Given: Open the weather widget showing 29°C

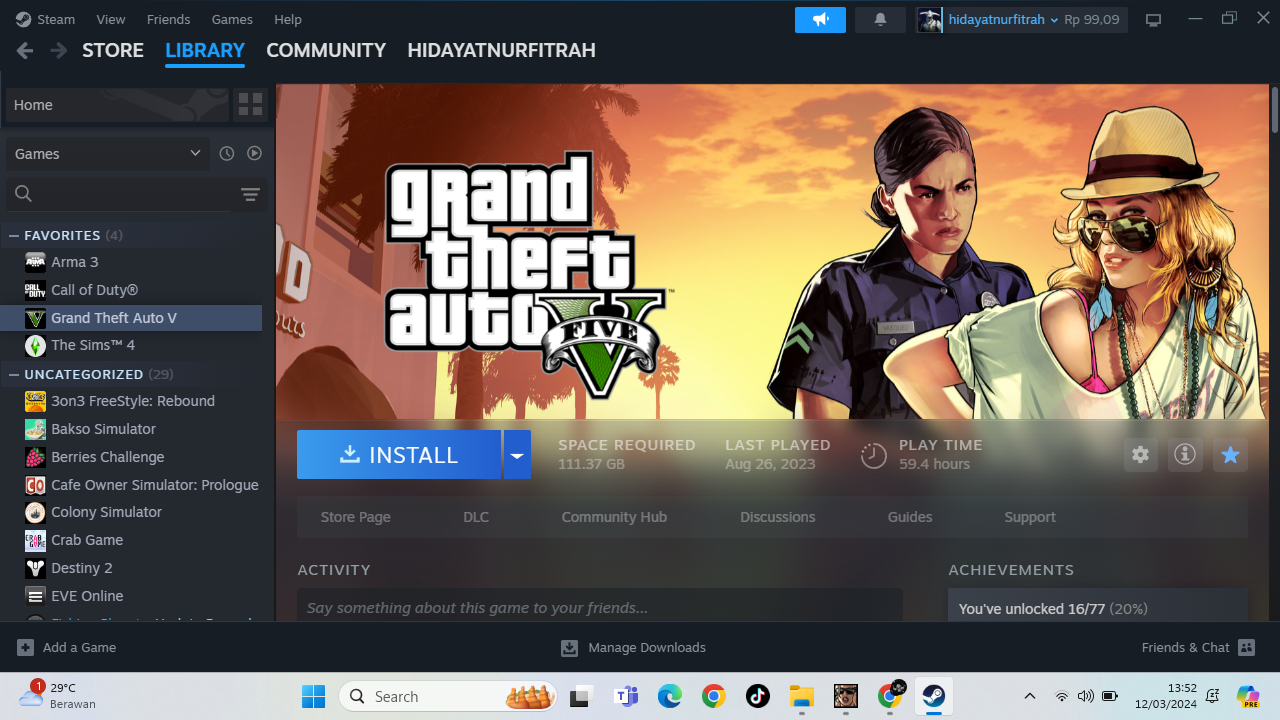Looking at the screenshot, I should [x=58, y=696].
